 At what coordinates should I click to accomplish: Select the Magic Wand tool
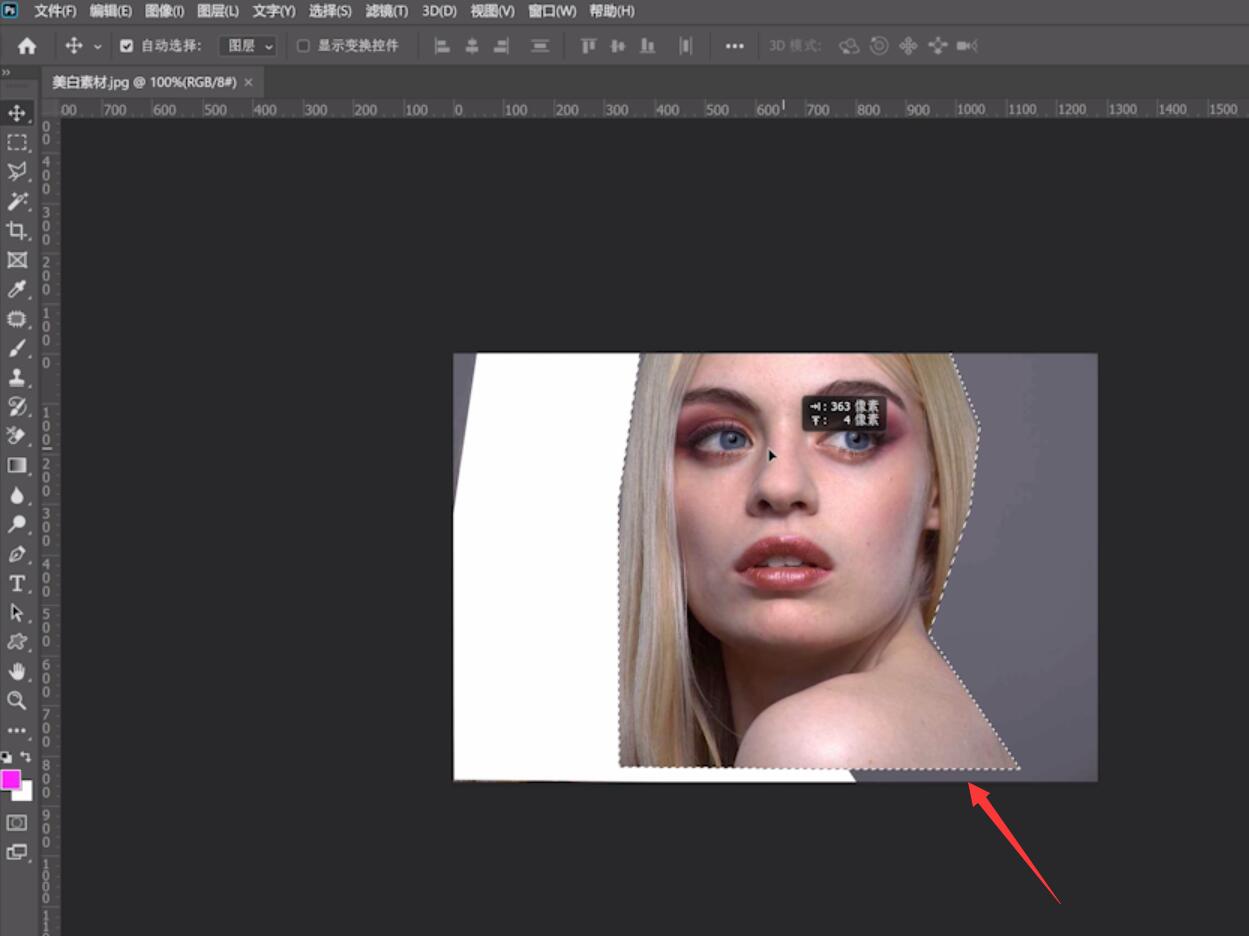click(17, 201)
